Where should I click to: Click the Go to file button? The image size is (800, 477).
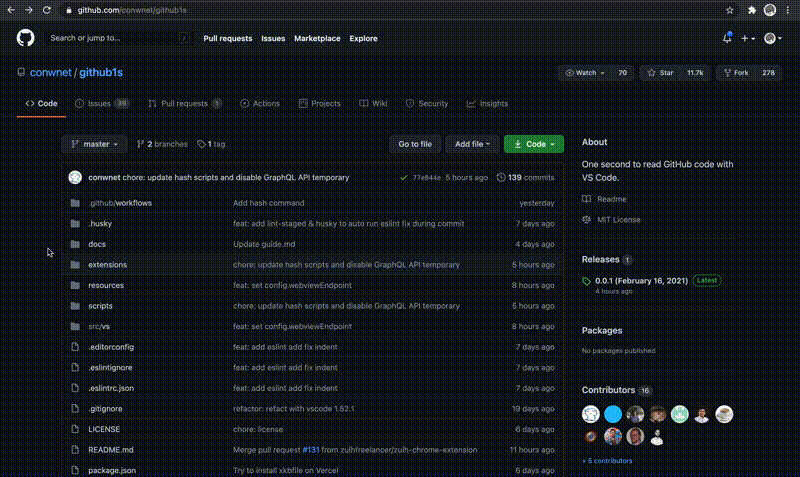[415, 144]
